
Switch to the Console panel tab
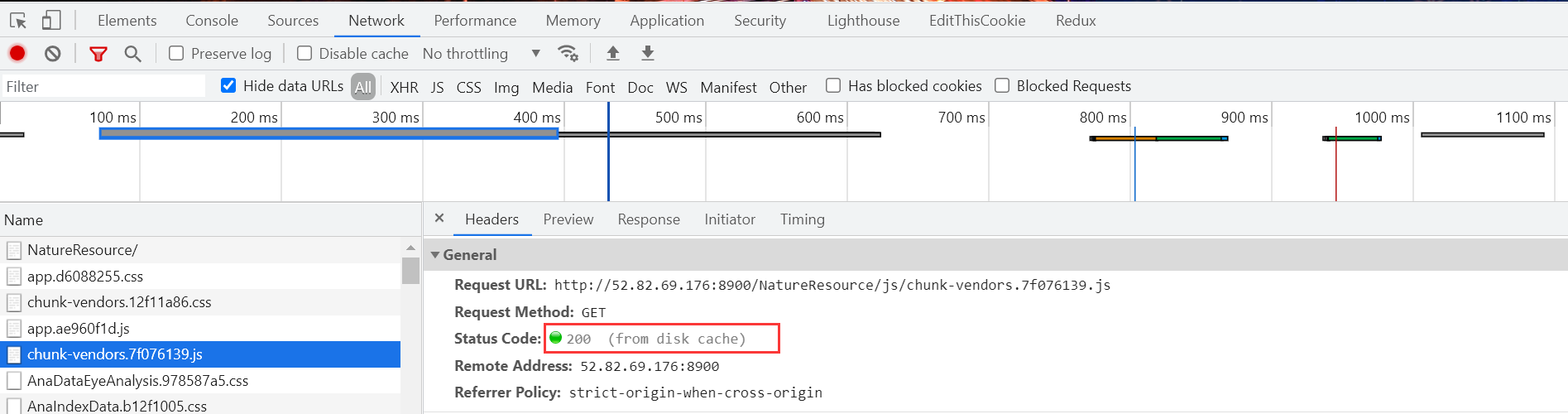(x=212, y=21)
